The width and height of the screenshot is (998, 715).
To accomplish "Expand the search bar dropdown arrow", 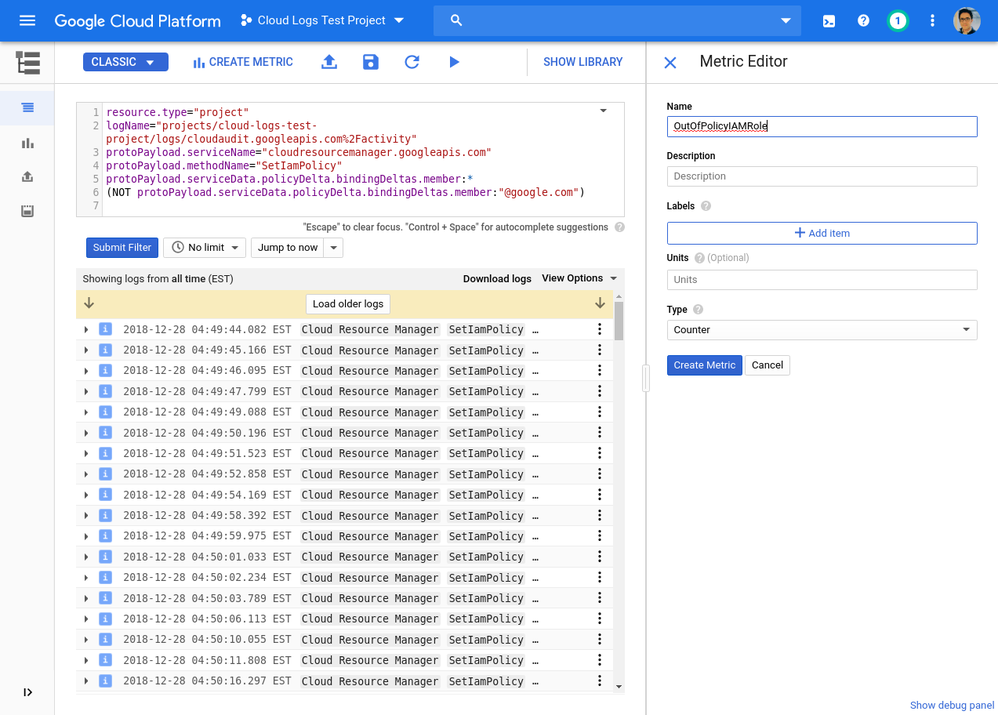I will coord(786,20).
